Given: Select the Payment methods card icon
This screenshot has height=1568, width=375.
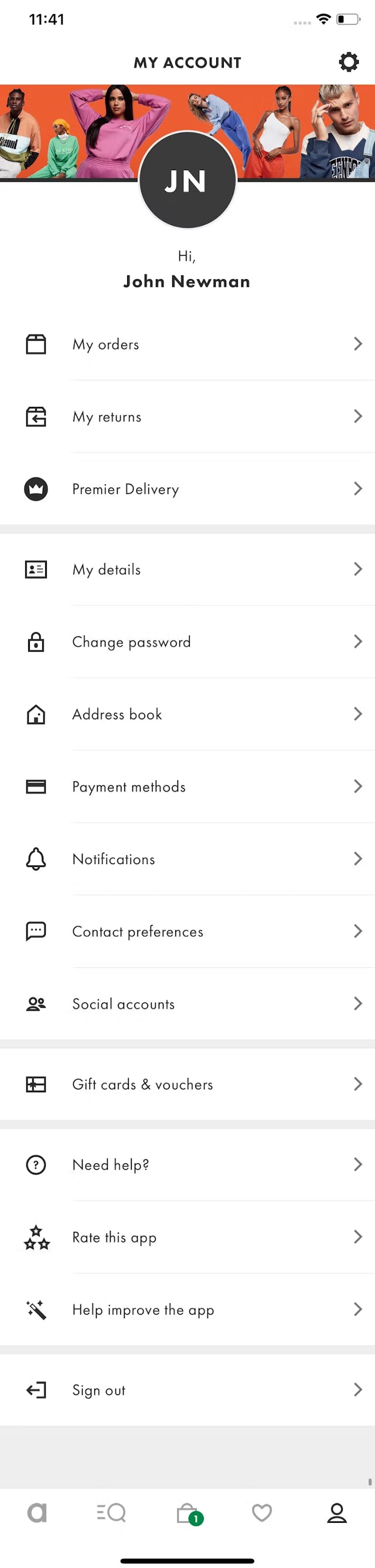Looking at the screenshot, I should click(36, 787).
